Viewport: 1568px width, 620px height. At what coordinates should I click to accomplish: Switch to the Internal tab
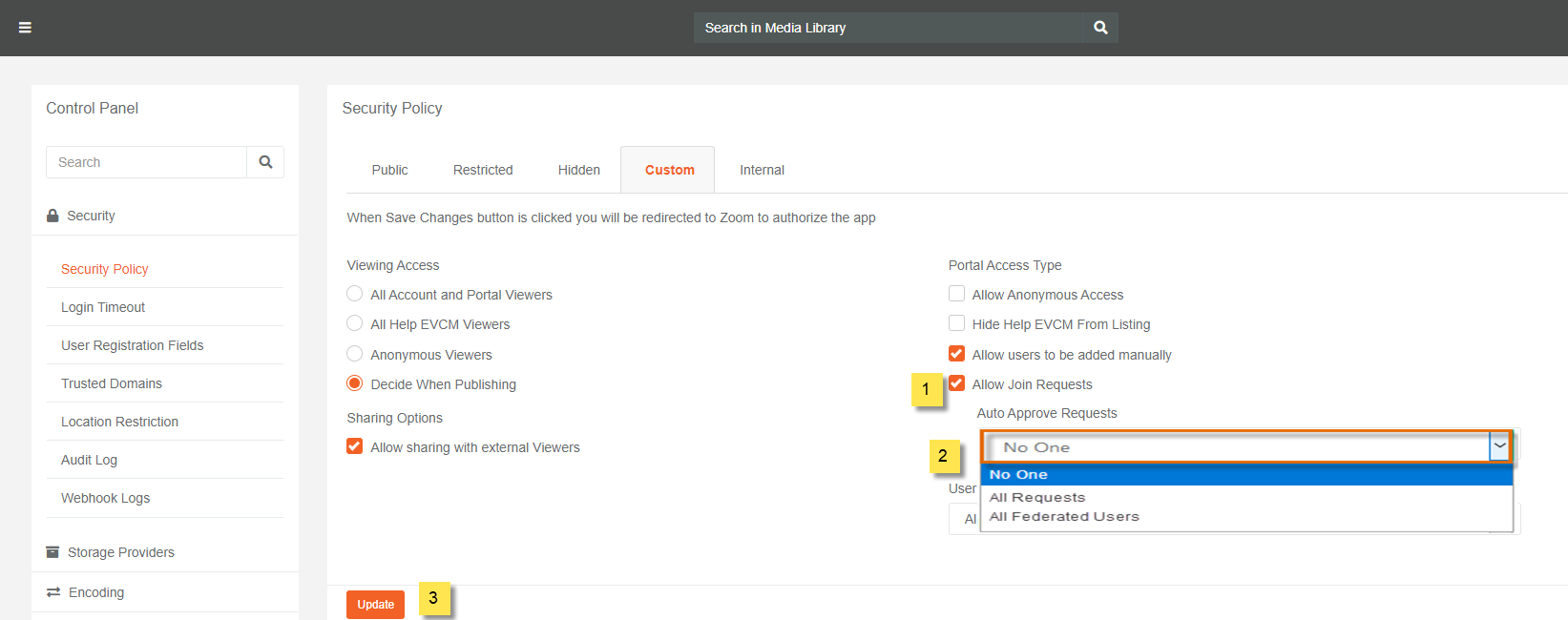click(x=762, y=170)
